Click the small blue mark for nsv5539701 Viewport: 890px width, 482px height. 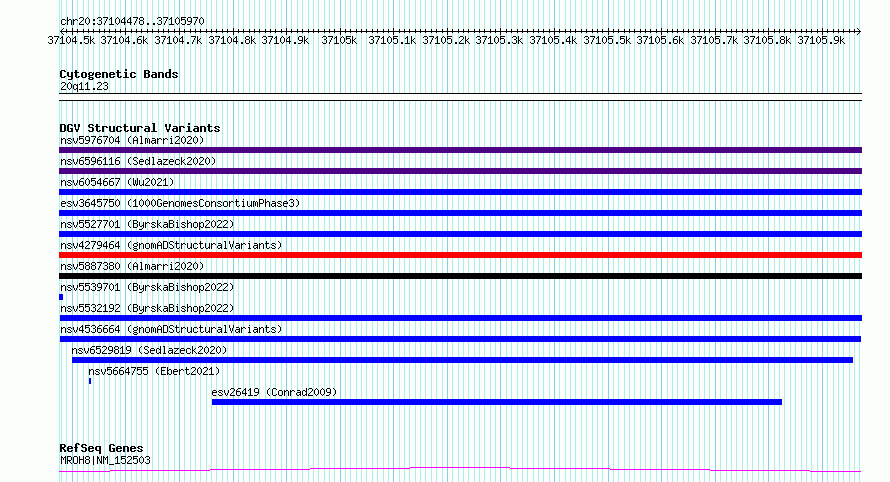point(61,297)
